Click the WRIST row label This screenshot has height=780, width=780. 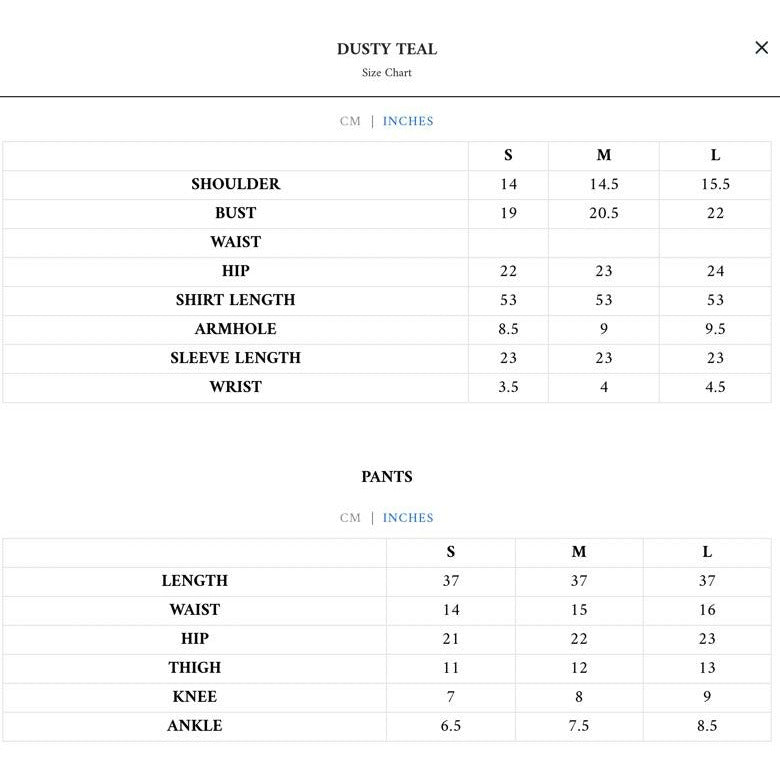pyautogui.click(x=236, y=387)
